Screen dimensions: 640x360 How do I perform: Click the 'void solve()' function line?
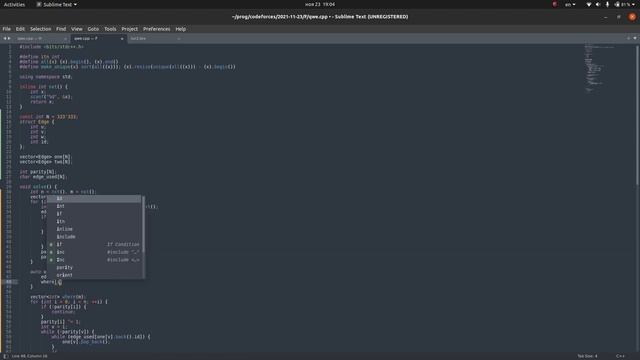coord(38,187)
